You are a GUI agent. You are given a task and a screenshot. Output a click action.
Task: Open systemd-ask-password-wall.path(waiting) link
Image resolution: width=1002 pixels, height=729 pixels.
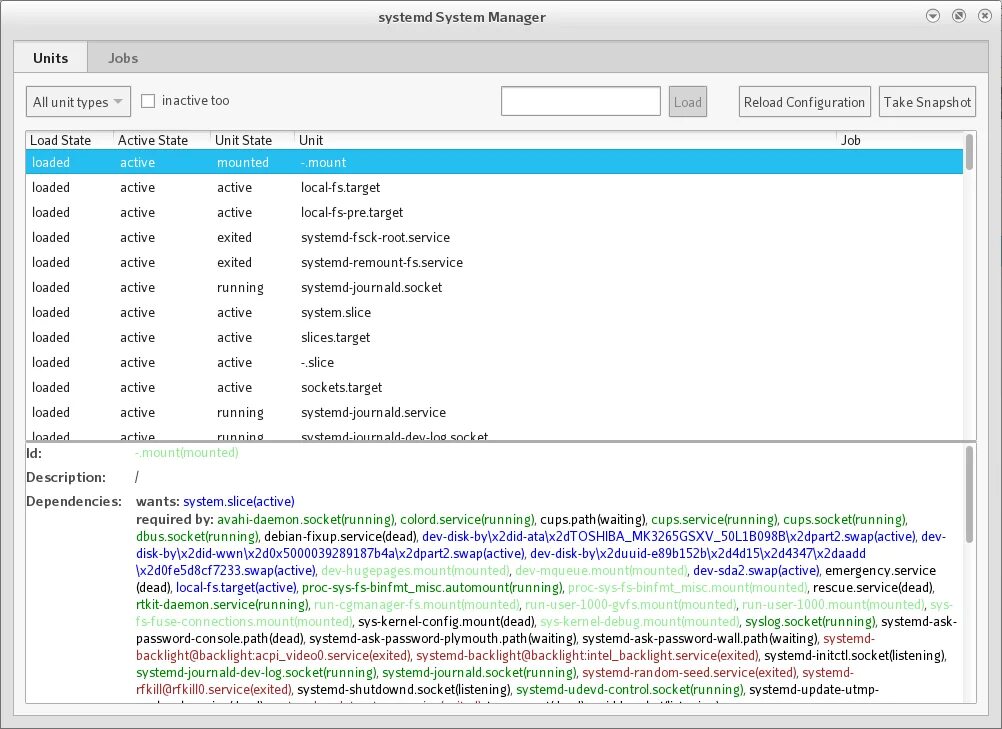[x=700, y=638]
